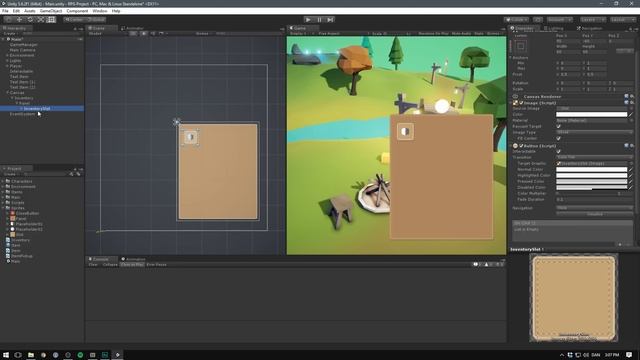Toggle Error Pause in console
640x360 pixels.
tap(156, 264)
